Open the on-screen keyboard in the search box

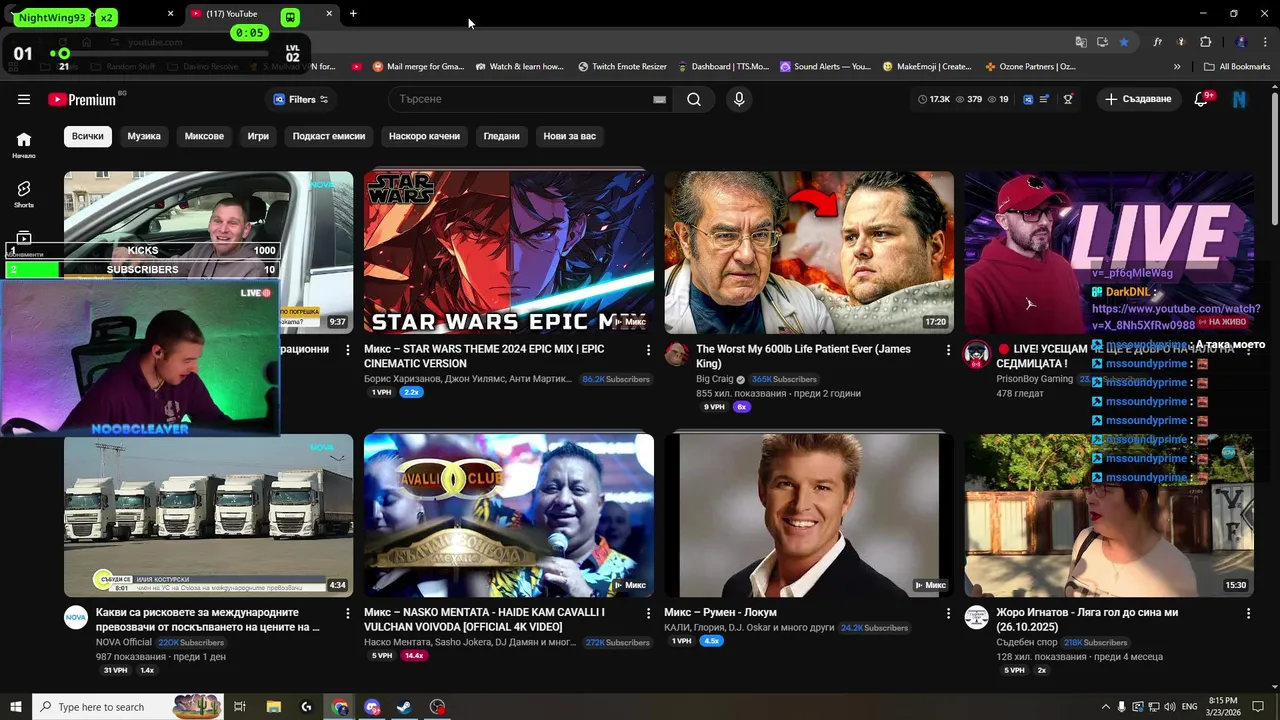click(659, 99)
